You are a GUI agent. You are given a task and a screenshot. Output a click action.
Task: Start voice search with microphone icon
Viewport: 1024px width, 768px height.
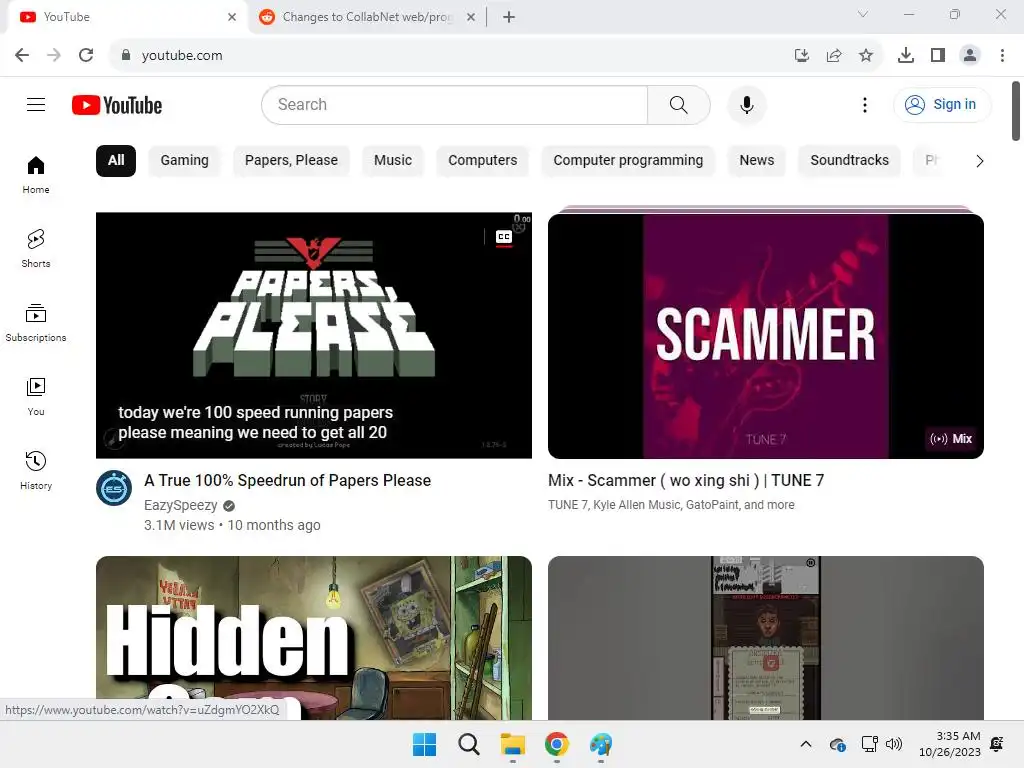pos(746,104)
